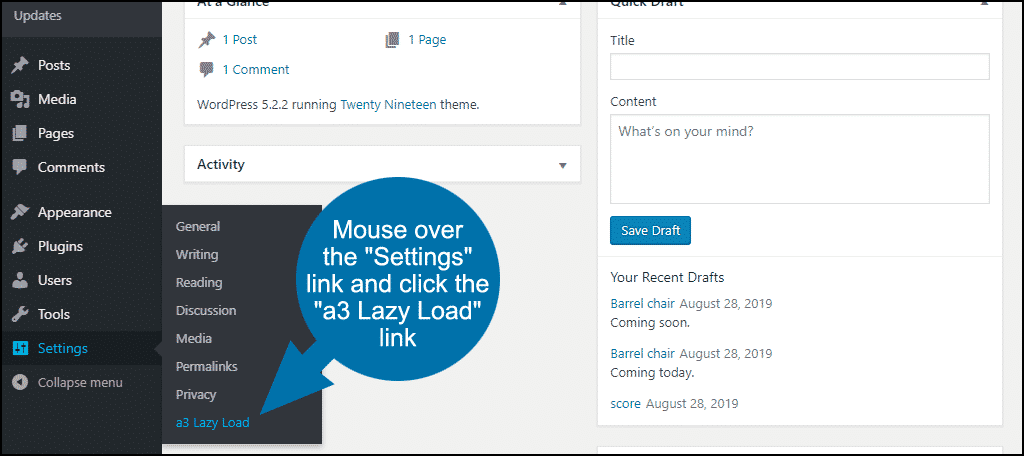The image size is (1024, 456).
Task: Click the Media icon in sidebar
Action: tap(20, 99)
